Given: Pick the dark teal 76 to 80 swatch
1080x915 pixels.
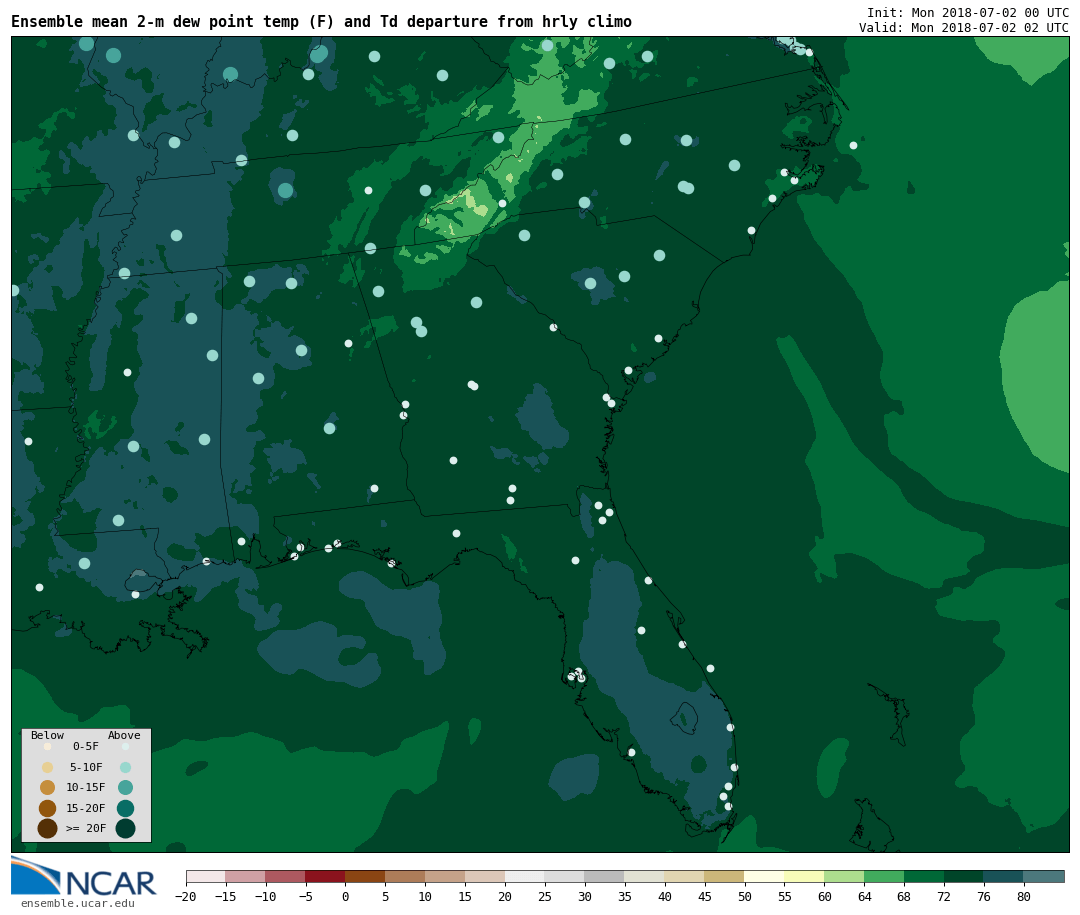Looking at the screenshot, I should click(1004, 877).
